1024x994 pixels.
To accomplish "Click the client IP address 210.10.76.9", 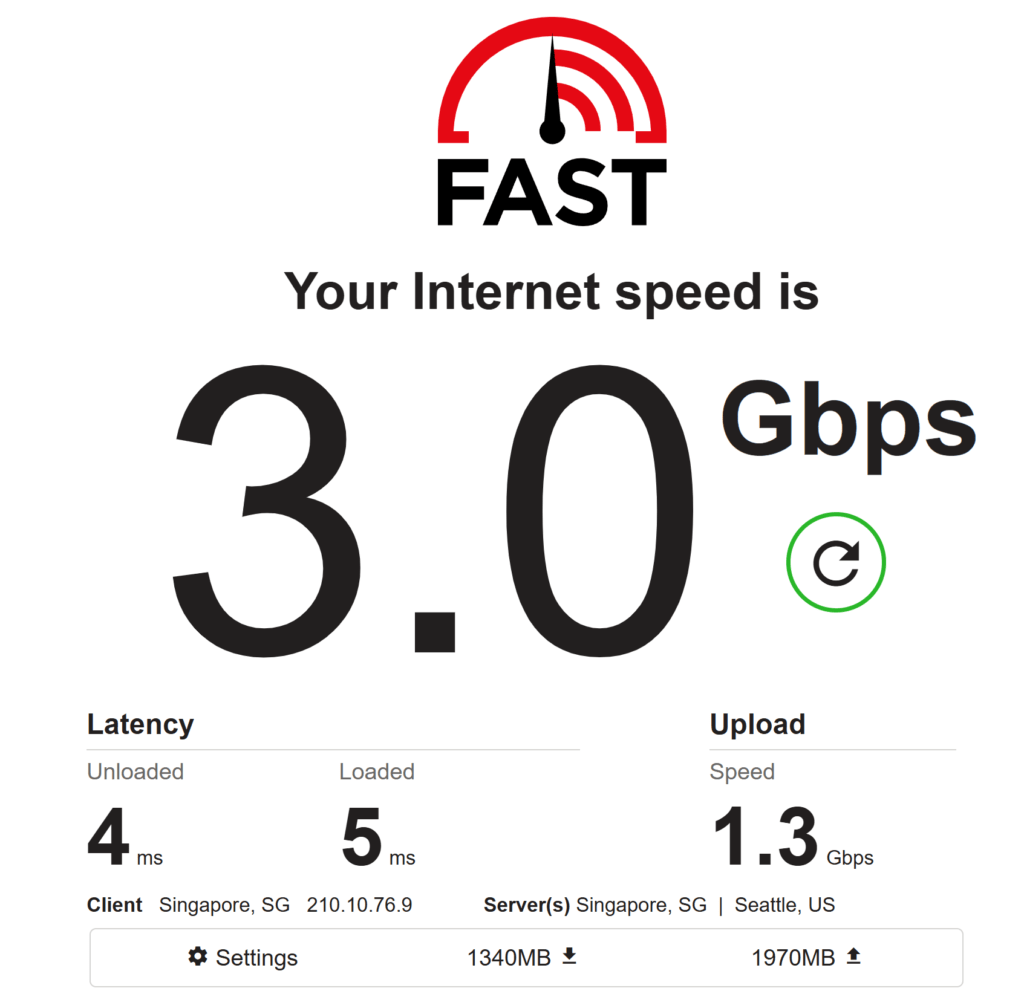I will (x=359, y=905).
